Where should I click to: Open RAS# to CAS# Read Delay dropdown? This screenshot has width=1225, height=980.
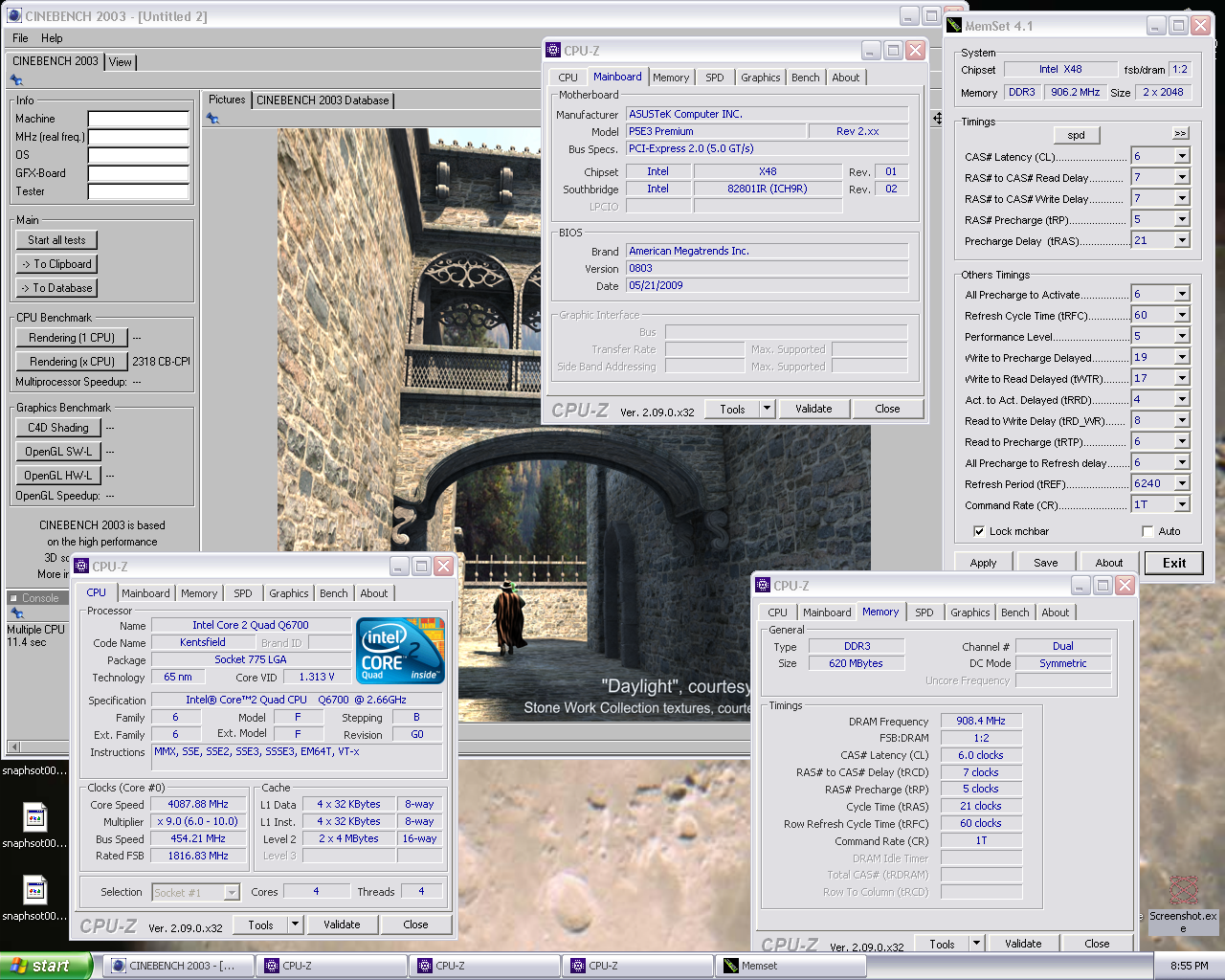pyautogui.click(x=1182, y=177)
